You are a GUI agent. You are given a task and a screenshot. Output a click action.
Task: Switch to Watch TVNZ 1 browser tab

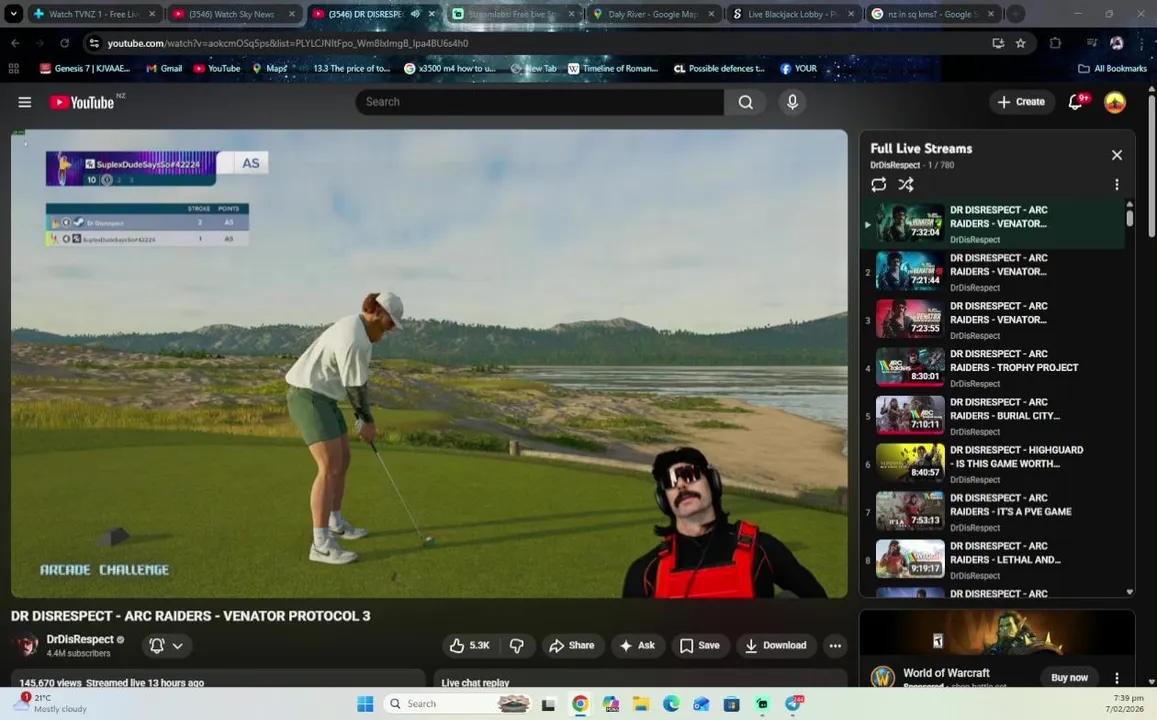[94, 14]
